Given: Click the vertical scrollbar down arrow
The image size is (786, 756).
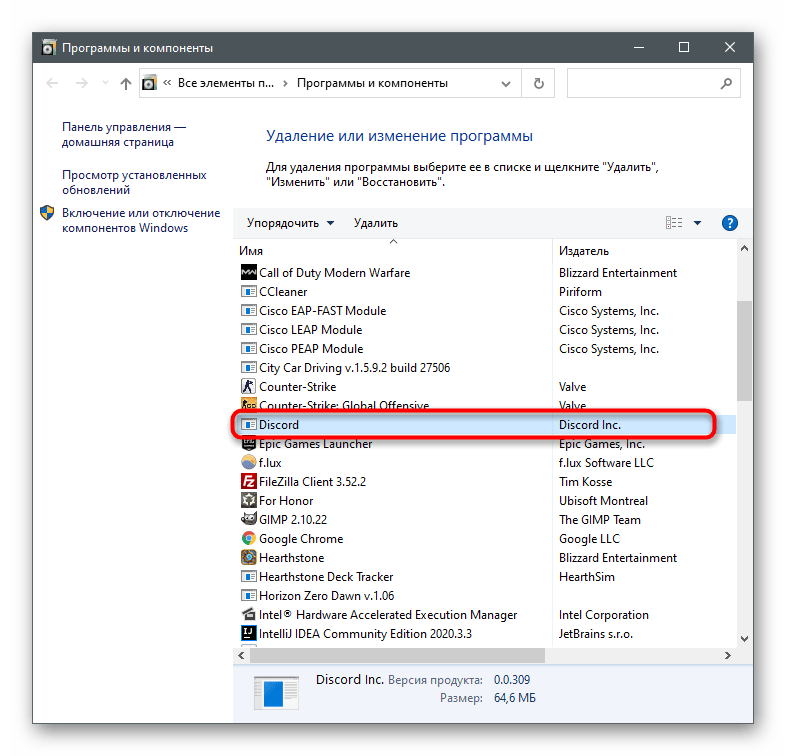Looking at the screenshot, I should (x=744, y=639).
